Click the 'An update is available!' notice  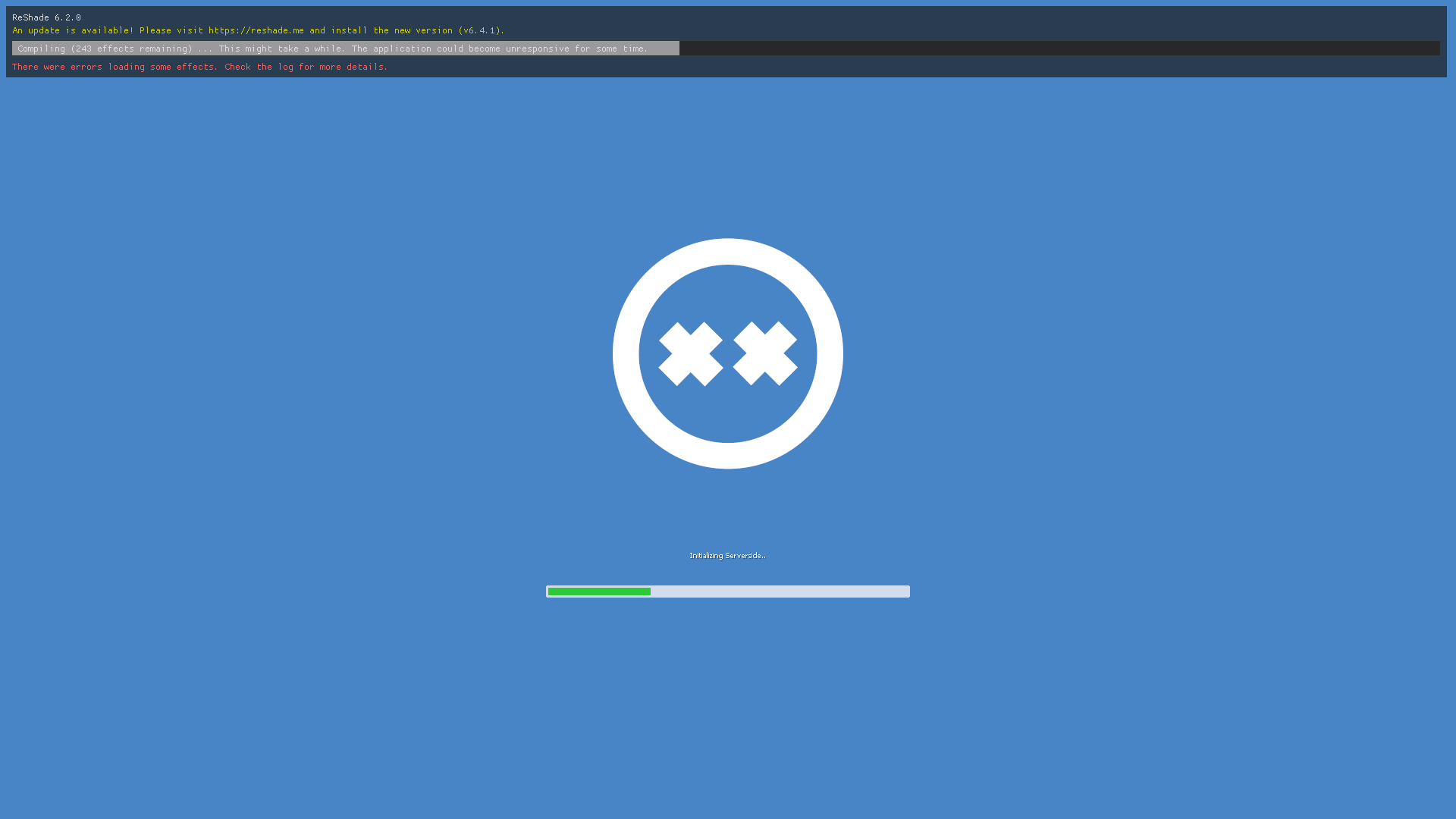tap(73, 30)
